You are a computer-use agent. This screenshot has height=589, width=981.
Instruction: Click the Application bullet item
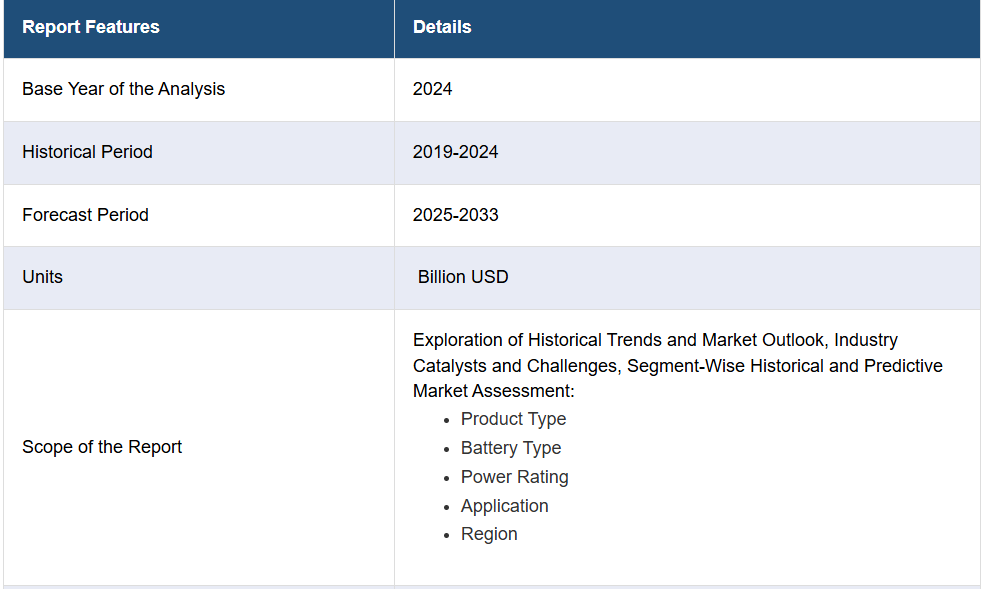pyautogui.click(x=504, y=506)
